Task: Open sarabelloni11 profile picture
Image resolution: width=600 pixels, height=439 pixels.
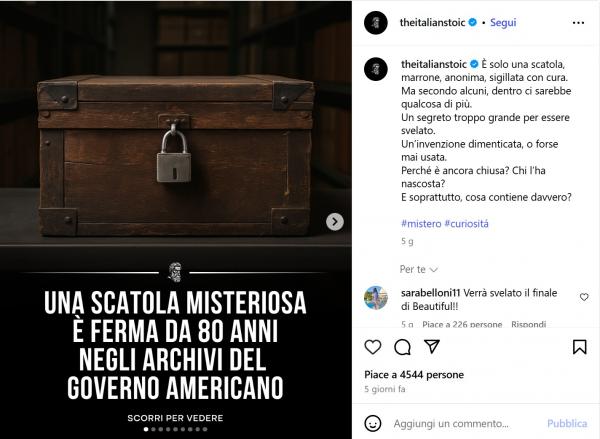Action: click(x=376, y=297)
